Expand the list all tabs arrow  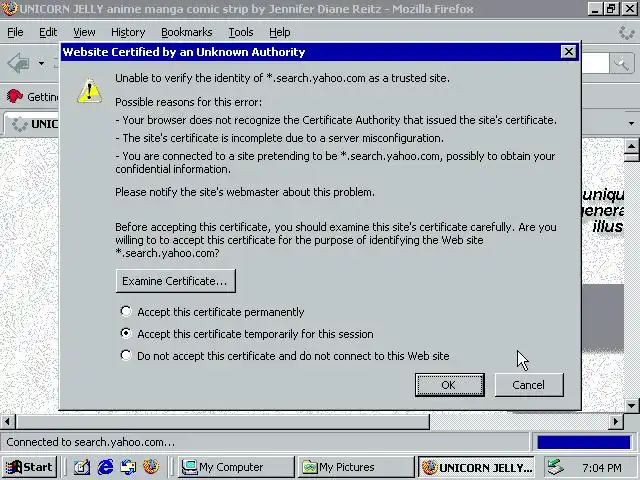631,123
